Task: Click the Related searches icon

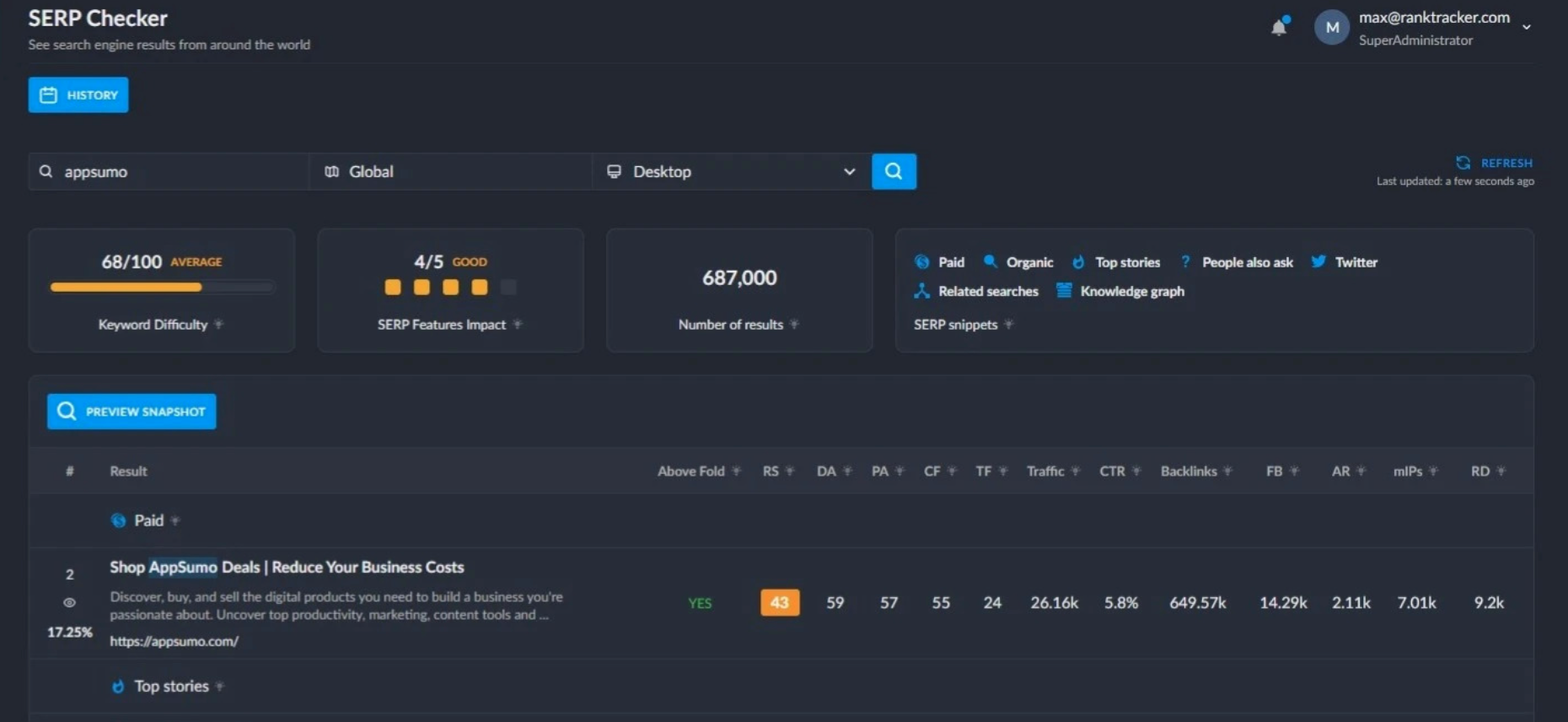Action: click(x=922, y=291)
